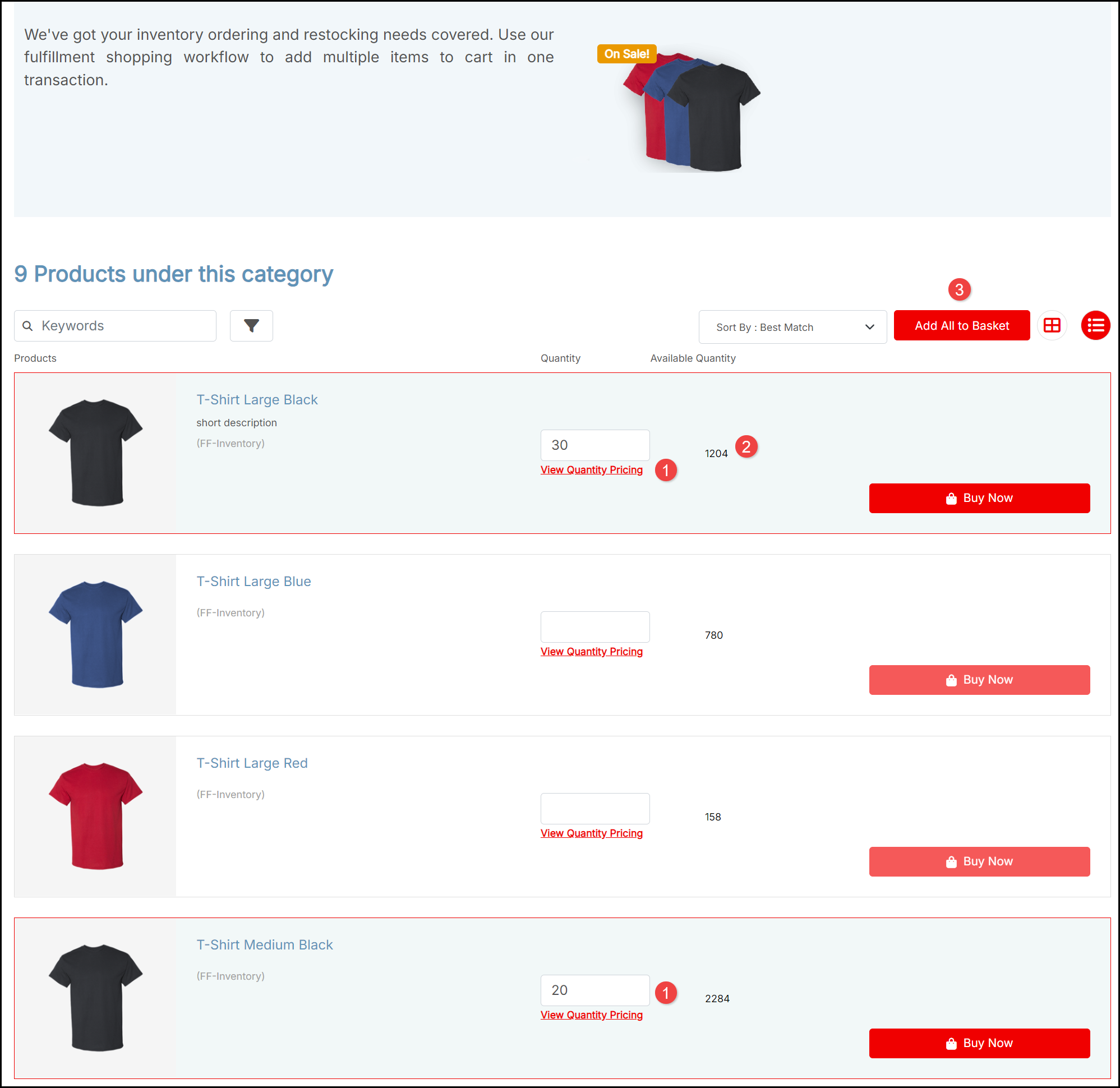Click the search magnifier icon
The image size is (1120, 1088).
(27, 326)
